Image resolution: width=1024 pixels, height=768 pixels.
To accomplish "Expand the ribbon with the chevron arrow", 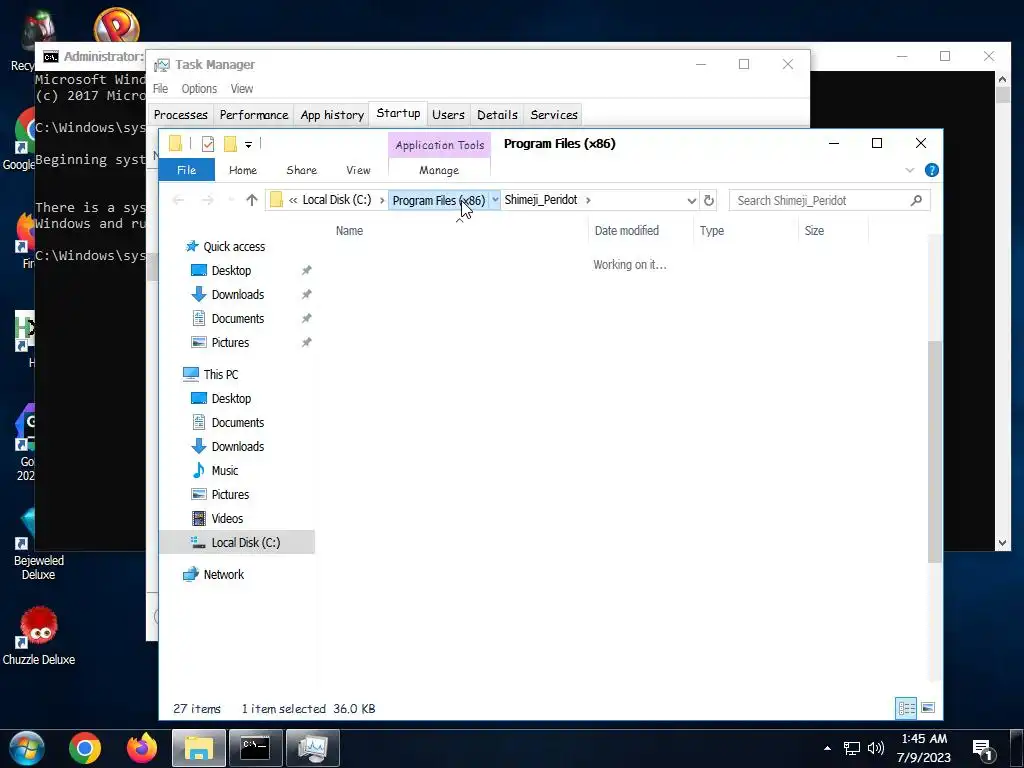I will point(910,170).
